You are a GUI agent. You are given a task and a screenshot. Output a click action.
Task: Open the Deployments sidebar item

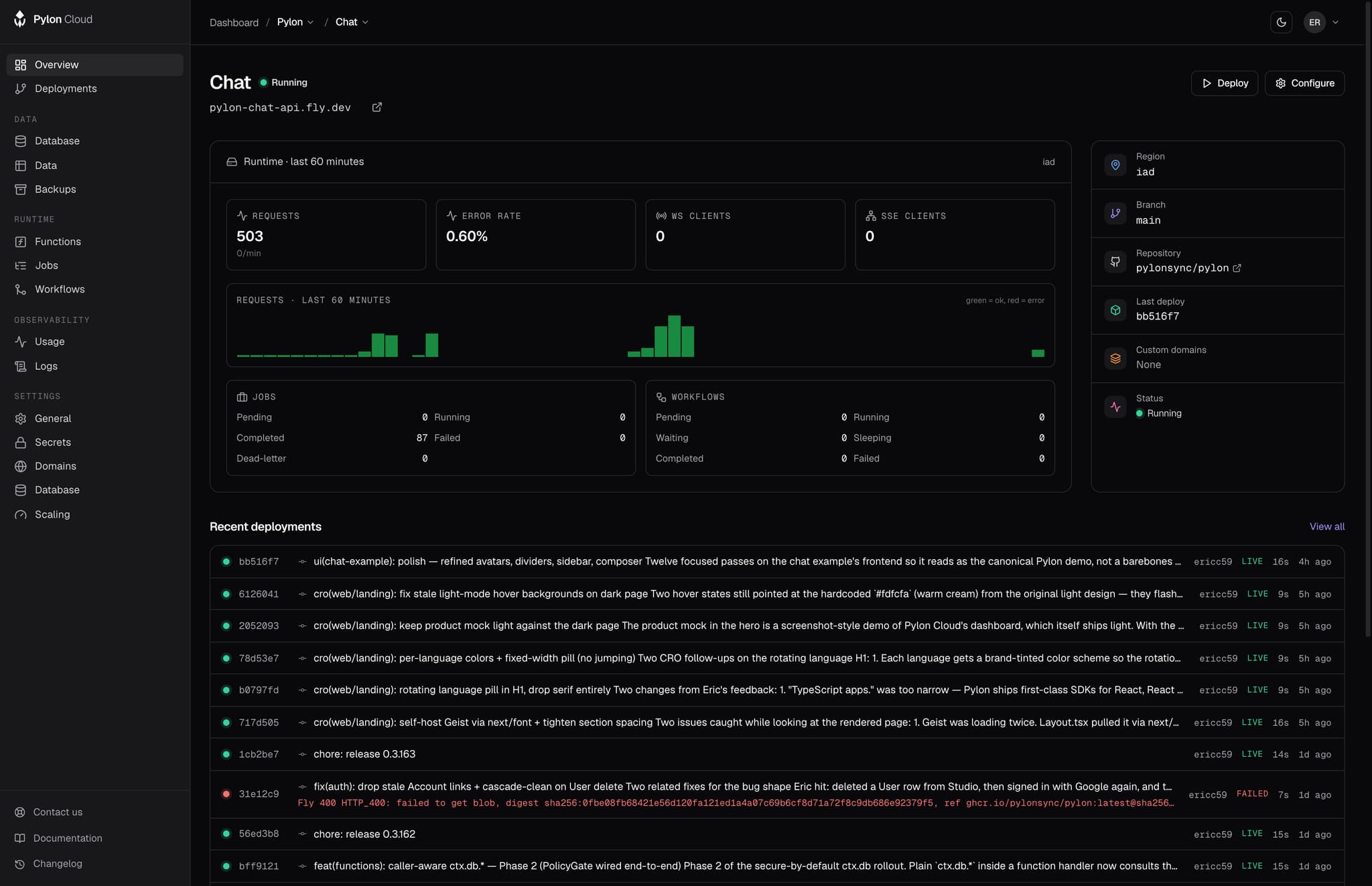tap(94, 88)
